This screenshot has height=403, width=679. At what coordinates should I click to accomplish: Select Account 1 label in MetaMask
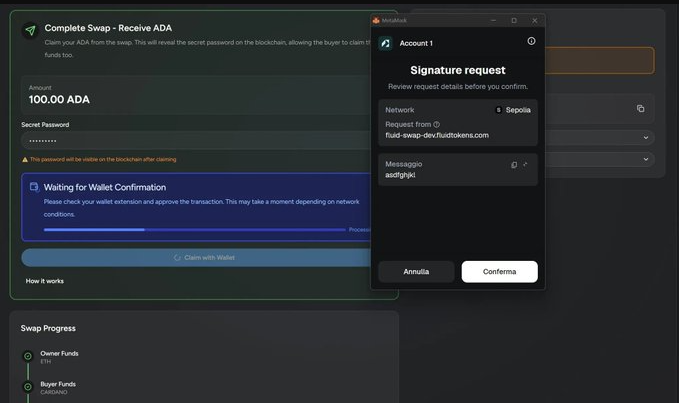(416, 43)
